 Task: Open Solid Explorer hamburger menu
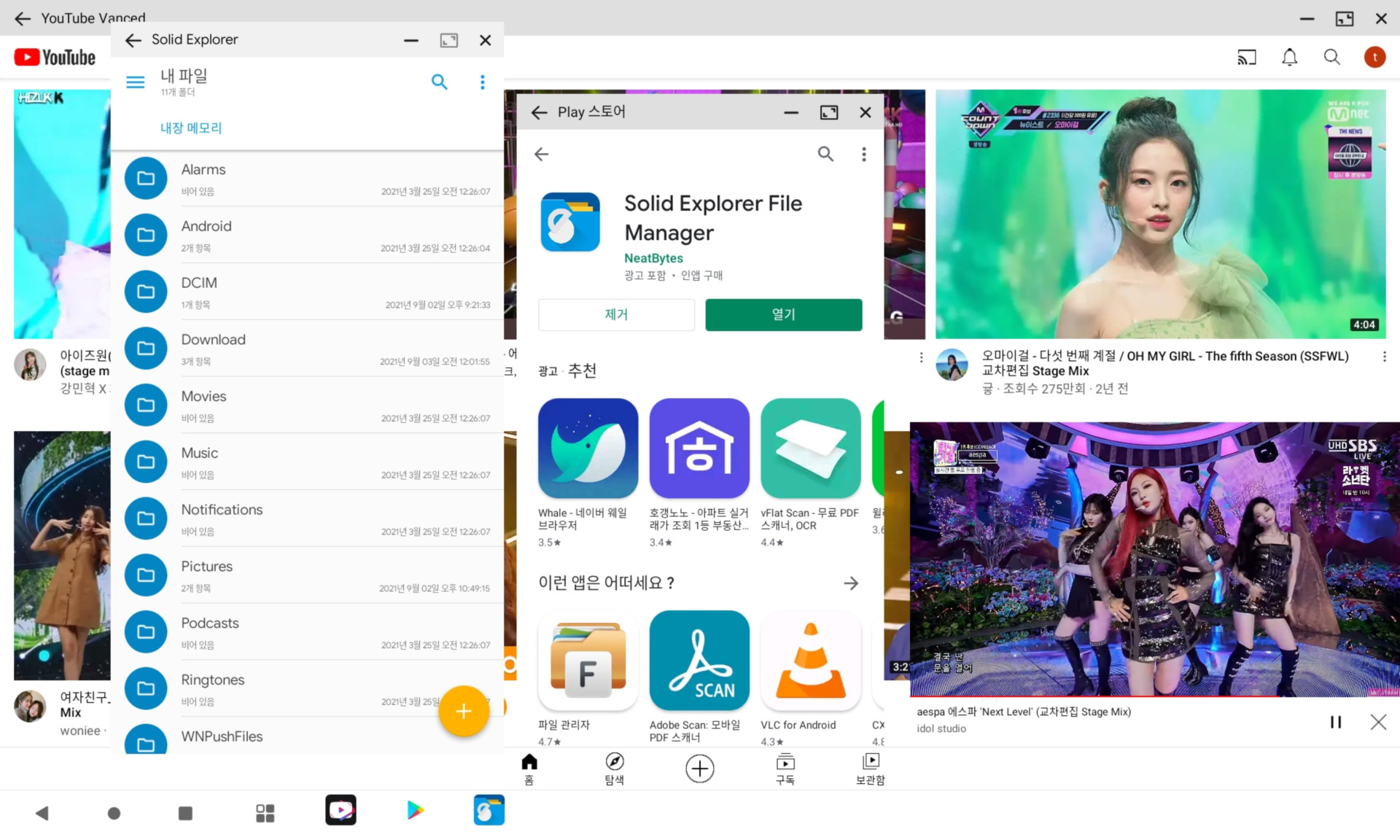[136, 82]
